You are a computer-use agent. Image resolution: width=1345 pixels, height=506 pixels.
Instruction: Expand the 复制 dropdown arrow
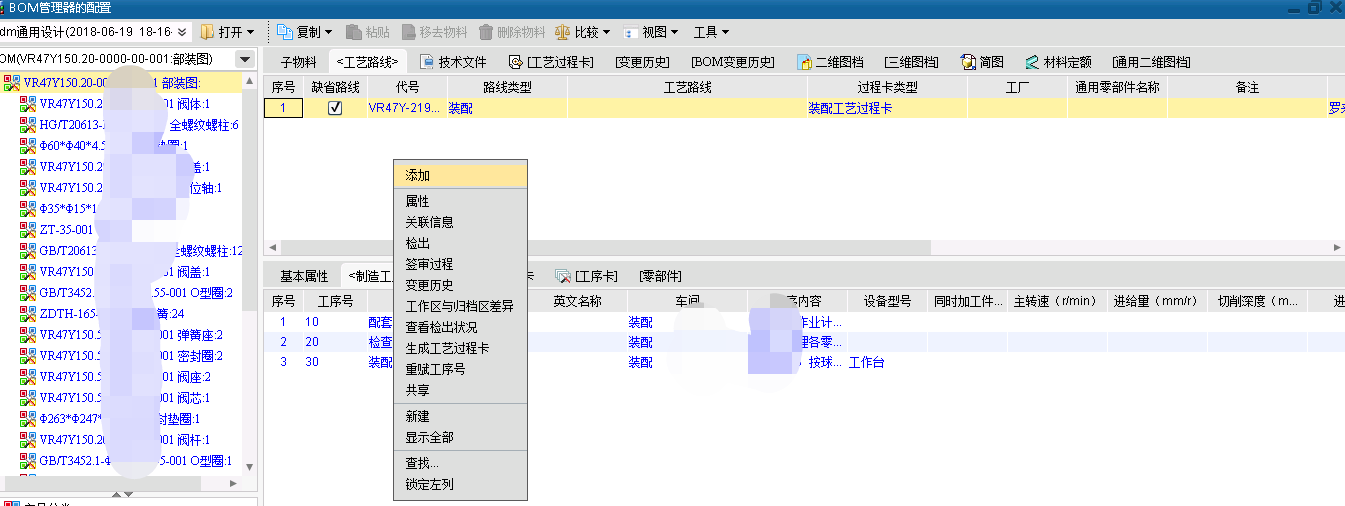click(328, 33)
